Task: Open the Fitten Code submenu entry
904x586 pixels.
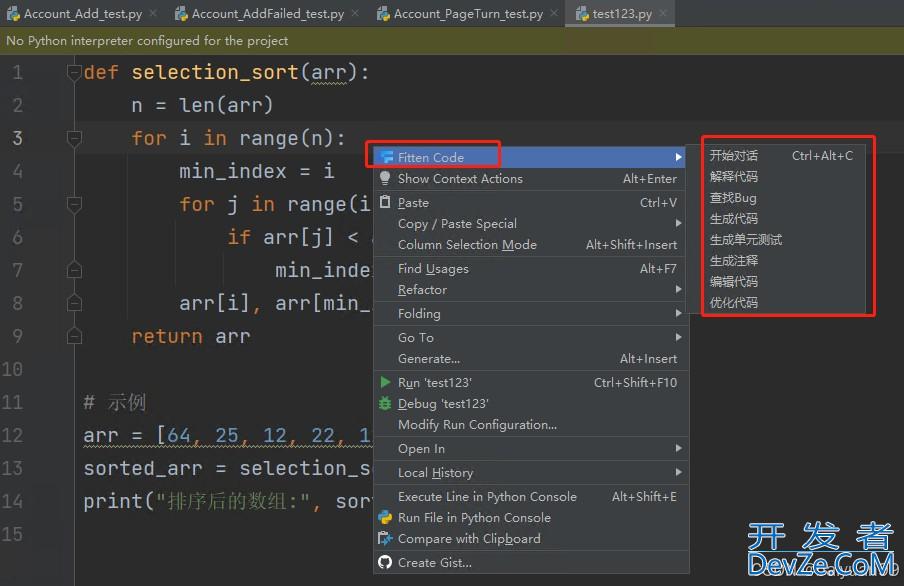Action: coord(529,157)
